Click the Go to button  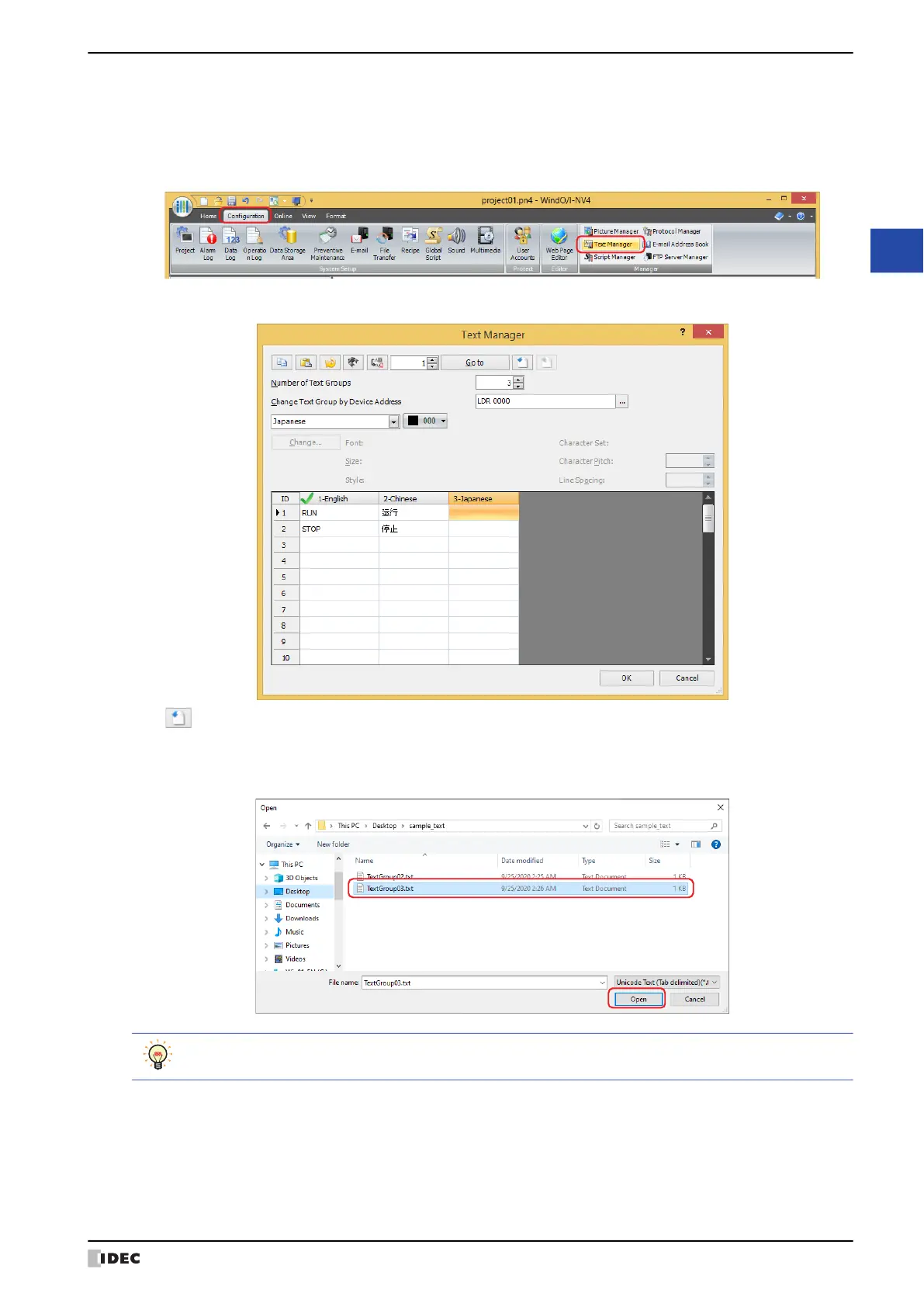pyautogui.click(x=475, y=362)
